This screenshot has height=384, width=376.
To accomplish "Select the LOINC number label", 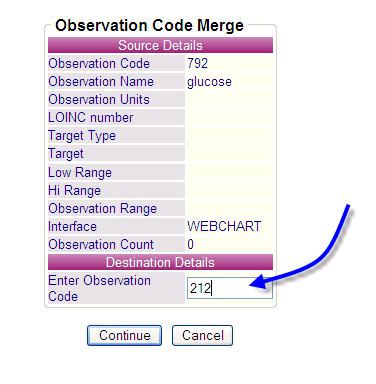I will click(91, 117).
